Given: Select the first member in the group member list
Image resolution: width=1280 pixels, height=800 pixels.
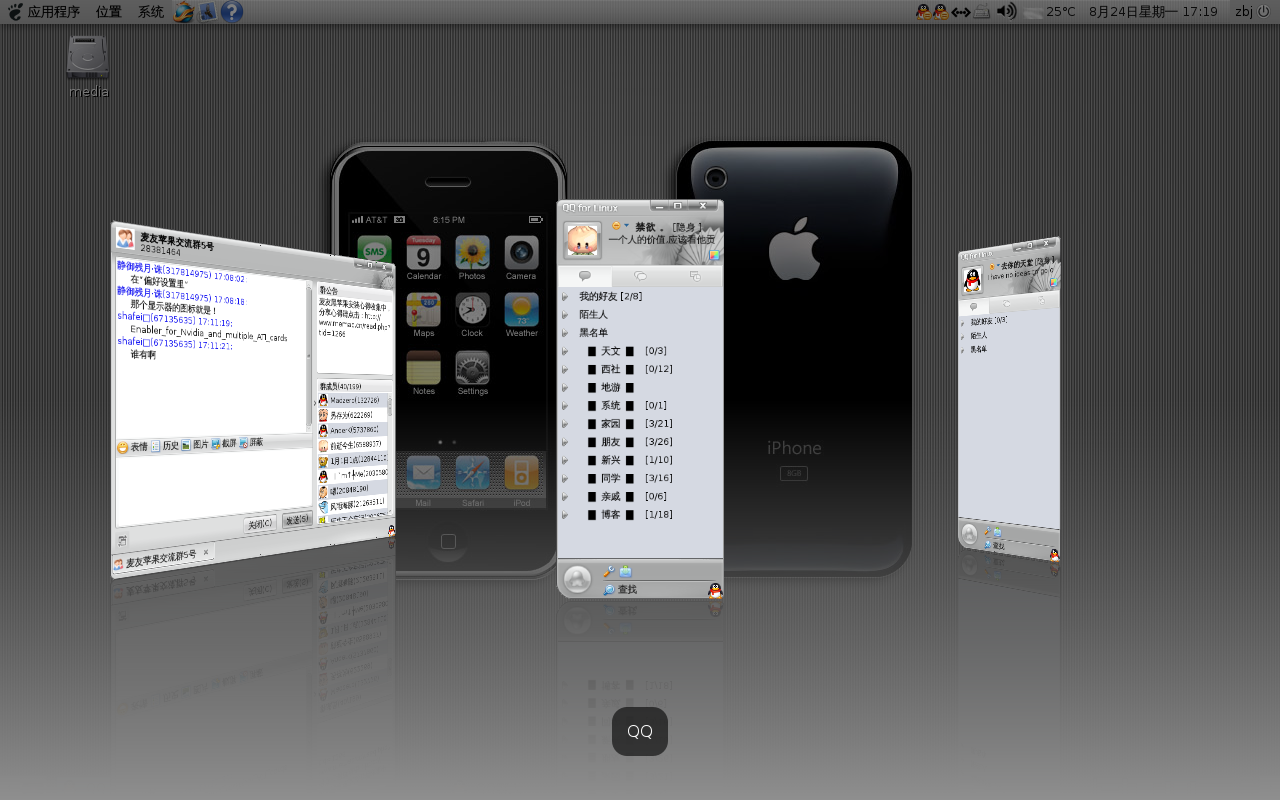Looking at the screenshot, I should point(354,400).
